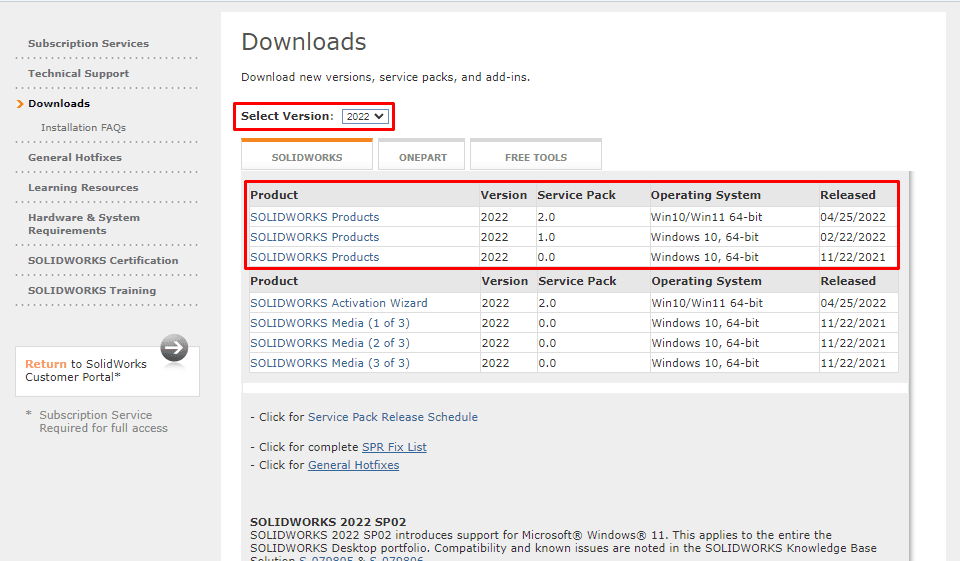Open Learning Resources in the sidebar

point(83,187)
